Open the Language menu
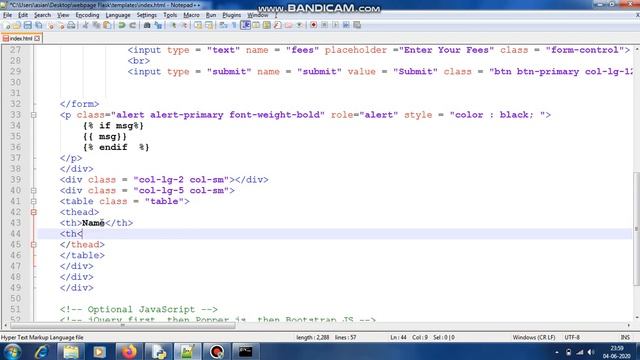 coord(118,15)
